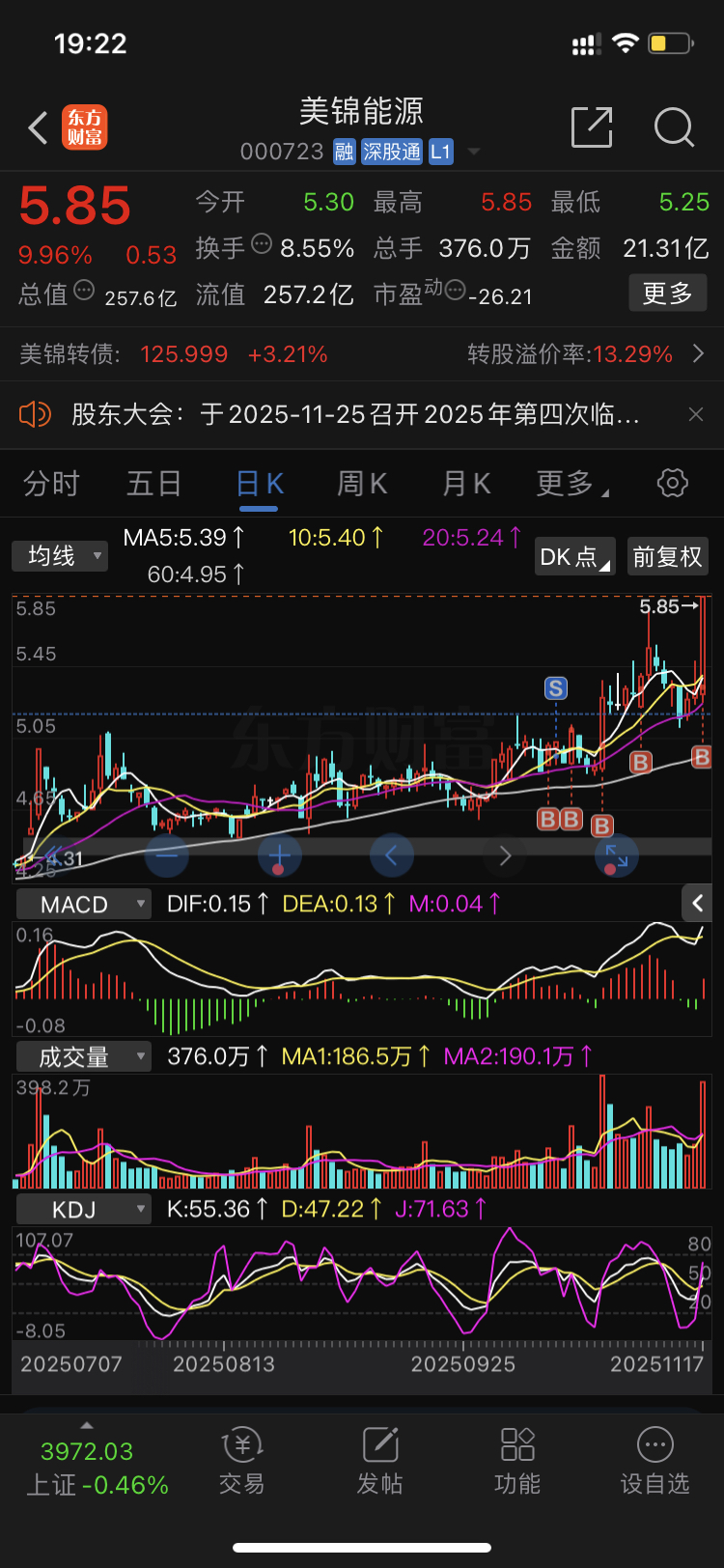
Task: Open 功能 functions icon in bottom bar
Action: tap(517, 1460)
